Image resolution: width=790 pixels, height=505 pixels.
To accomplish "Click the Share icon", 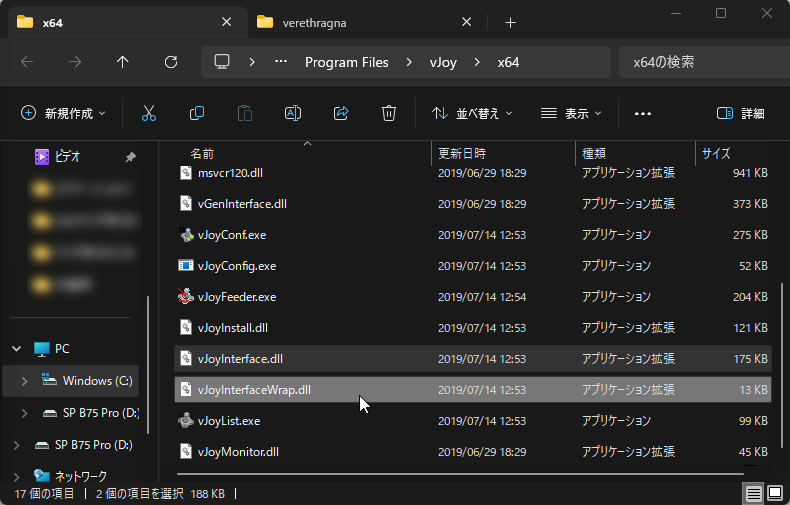I will tap(341, 113).
